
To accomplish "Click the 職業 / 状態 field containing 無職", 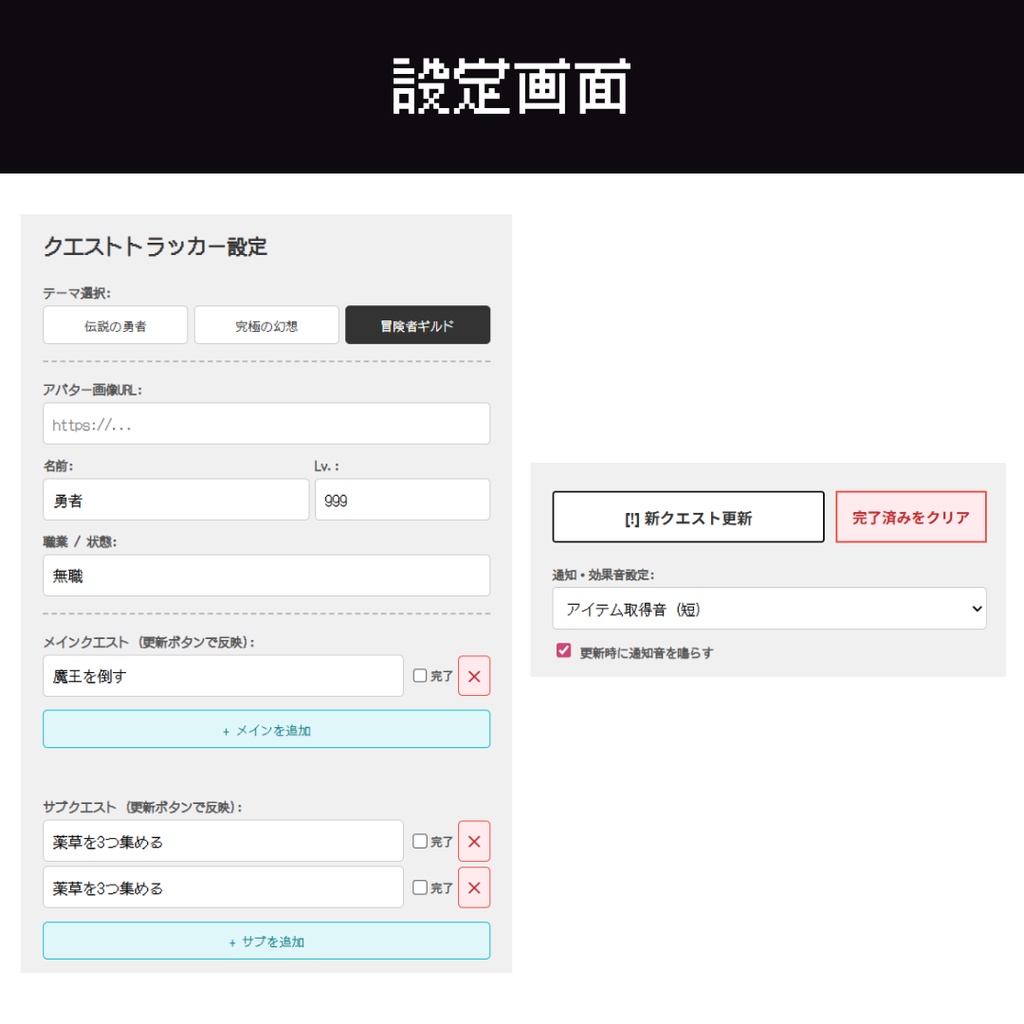I will pyautogui.click(x=266, y=575).
